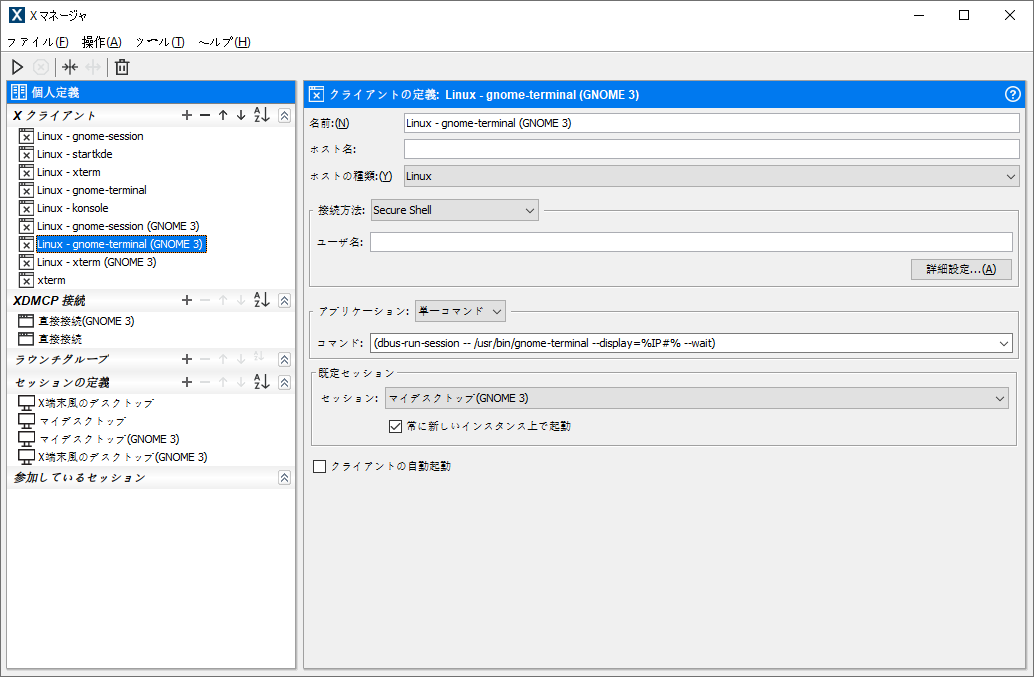The image size is (1034, 677).
Task: Click the client definition header icon
Action: pyautogui.click(x=317, y=94)
